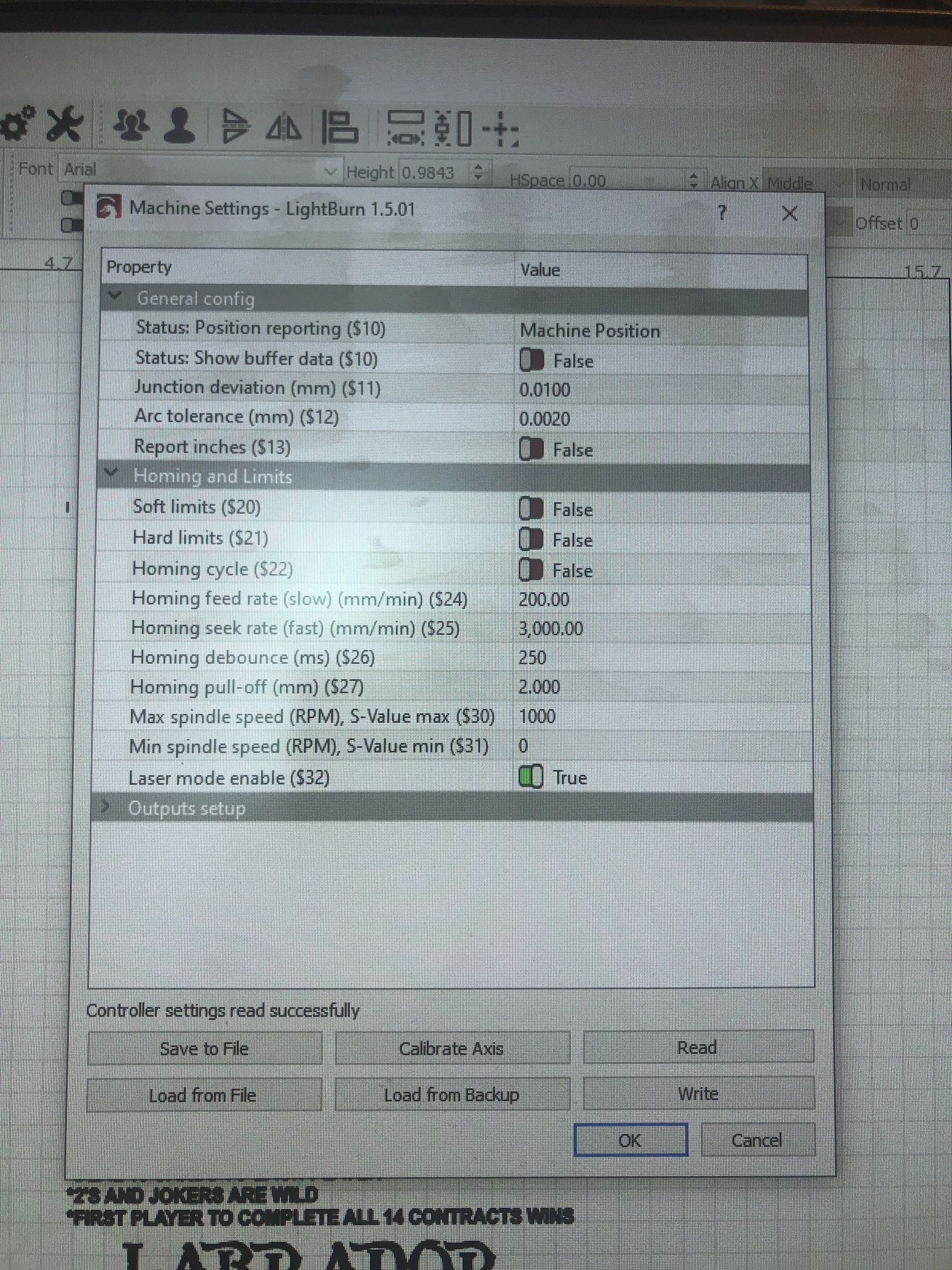Screen dimensions: 952x1270
Task: Disable Laser mode enable ($32) switch
Action: 530,777
